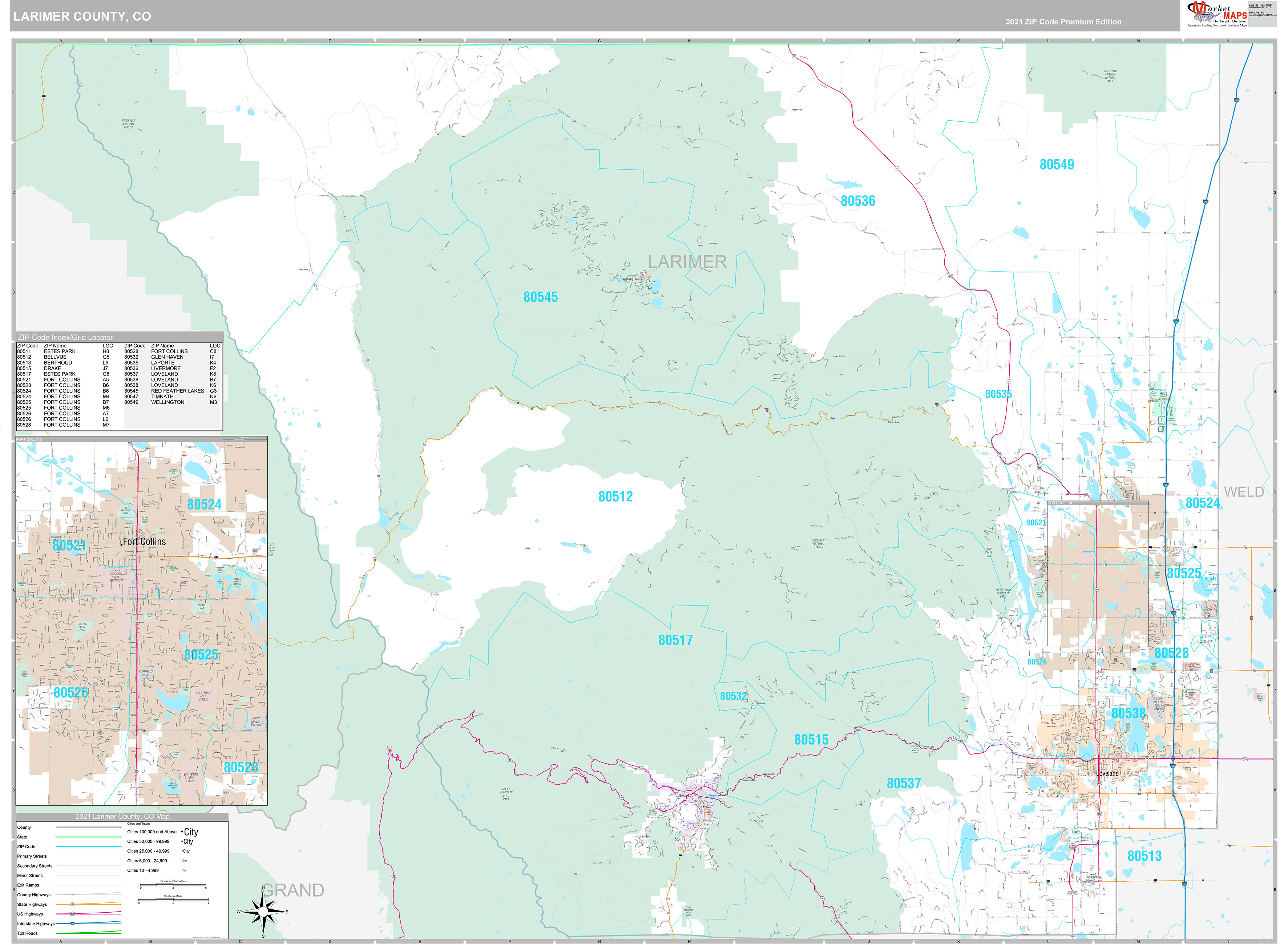Toggle the Toll Roads legend entry
Image resolution: width=1288 pixels, height=945 pixels.
tap(89, 933)
